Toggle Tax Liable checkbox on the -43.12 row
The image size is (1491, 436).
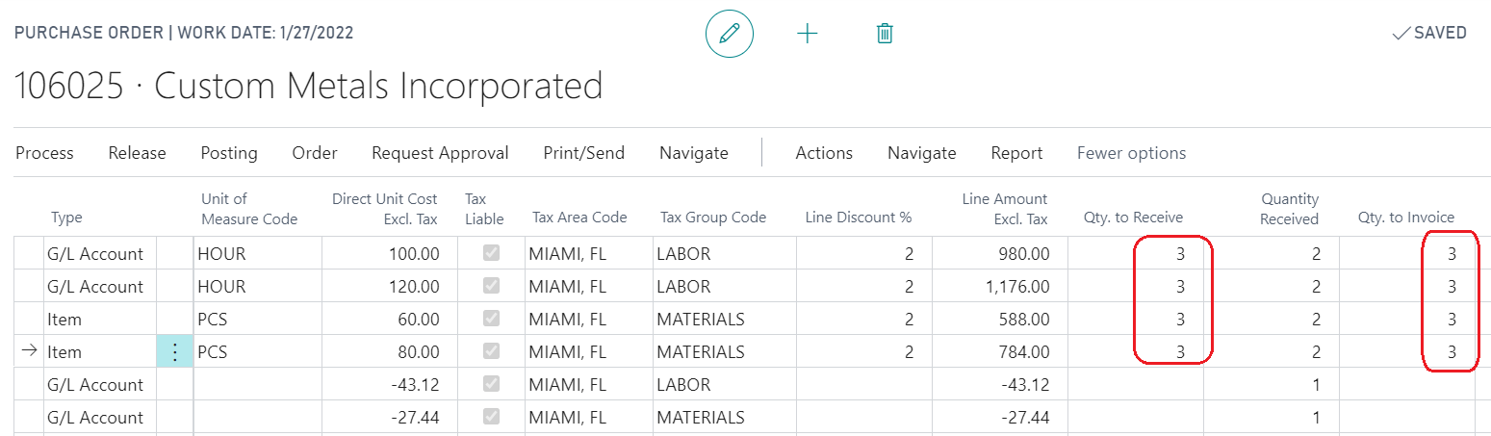[x=490, y=385]
